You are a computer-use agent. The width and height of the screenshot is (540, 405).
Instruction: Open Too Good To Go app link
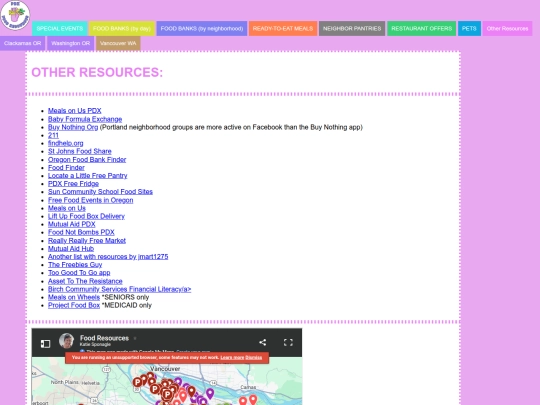(79, 272)
